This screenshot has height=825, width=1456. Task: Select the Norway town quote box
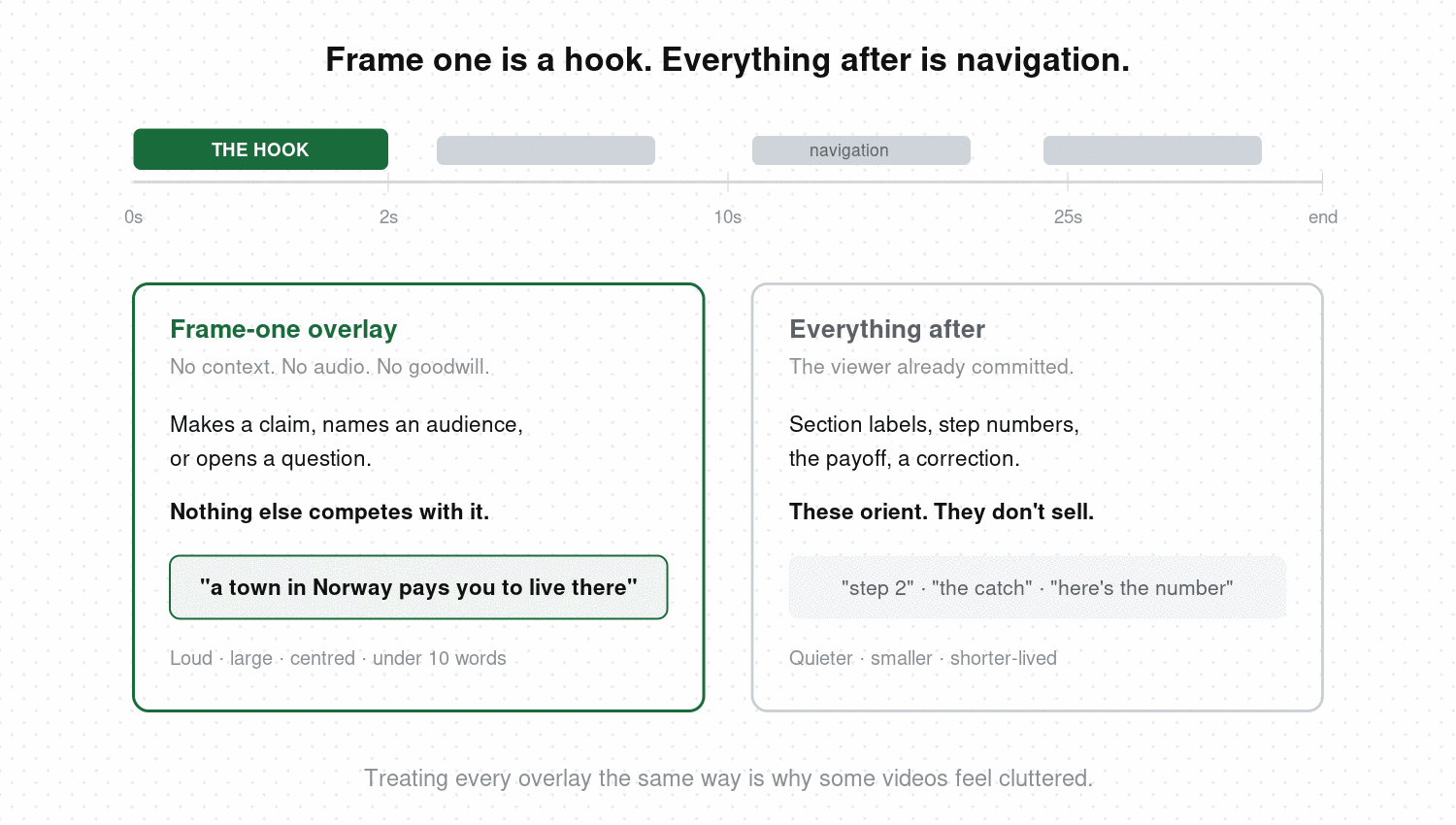point(418,587)
